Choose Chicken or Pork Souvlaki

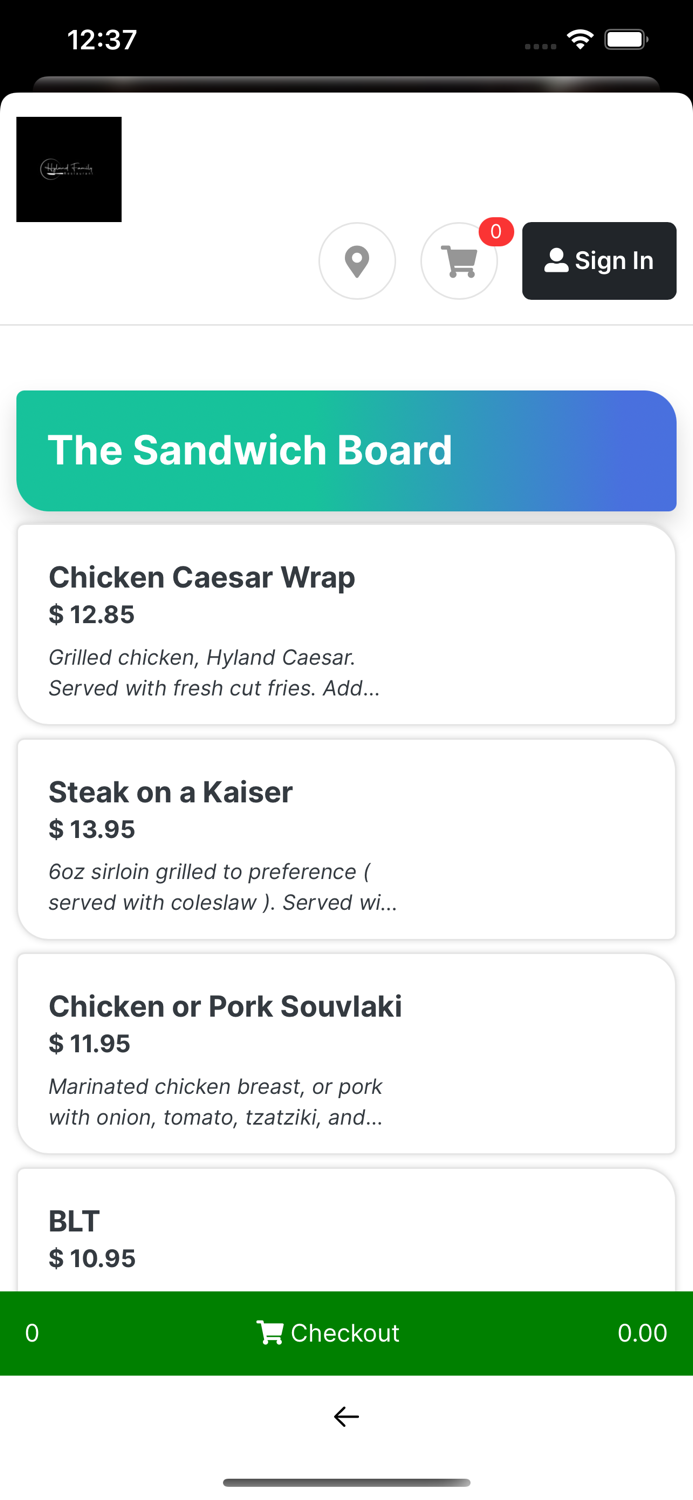pos(225,1006)
